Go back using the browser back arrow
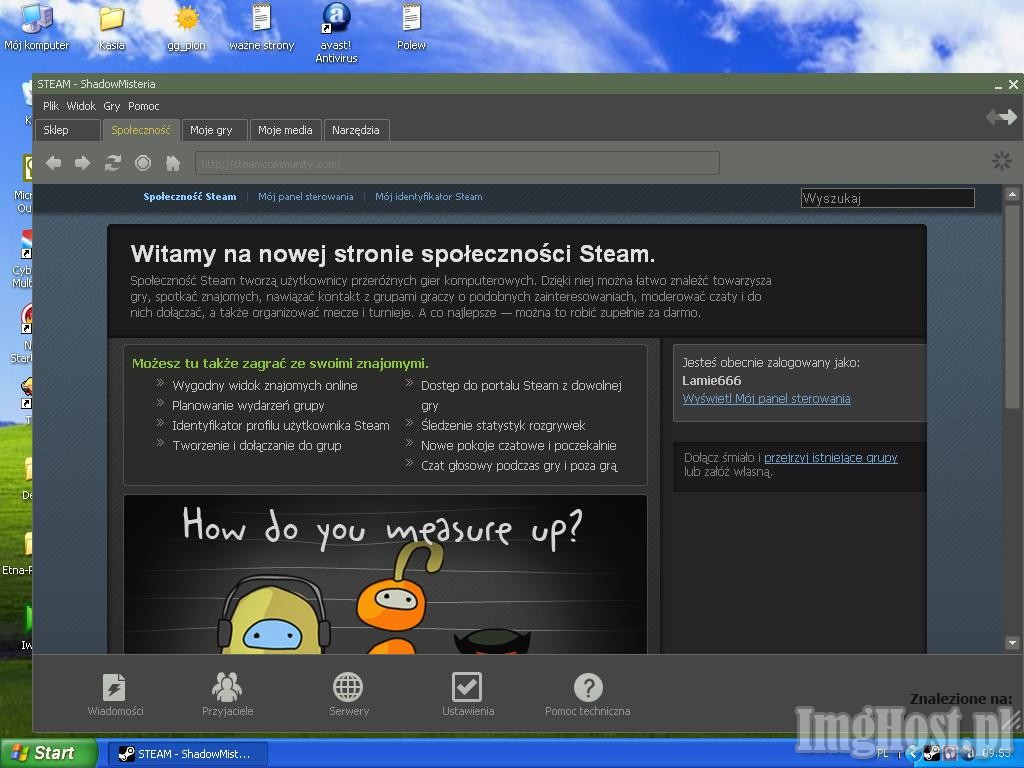 54,163
